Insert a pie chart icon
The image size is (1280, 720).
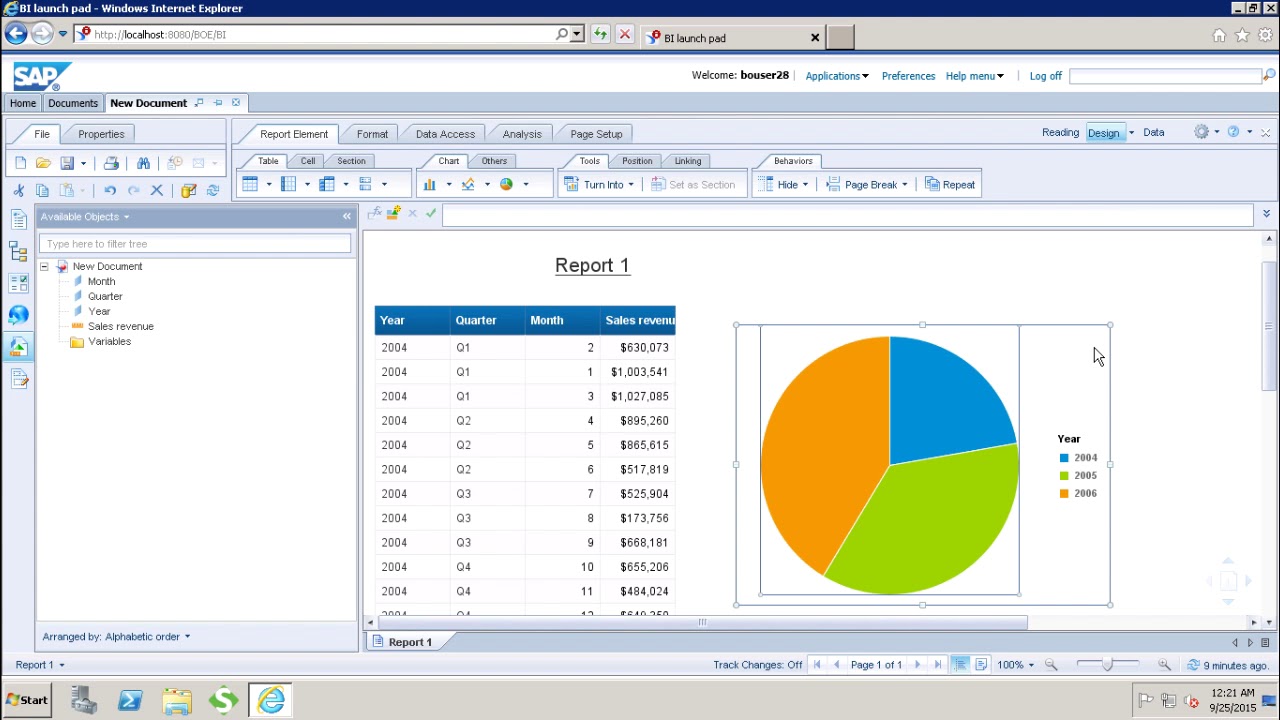(506, 184)
